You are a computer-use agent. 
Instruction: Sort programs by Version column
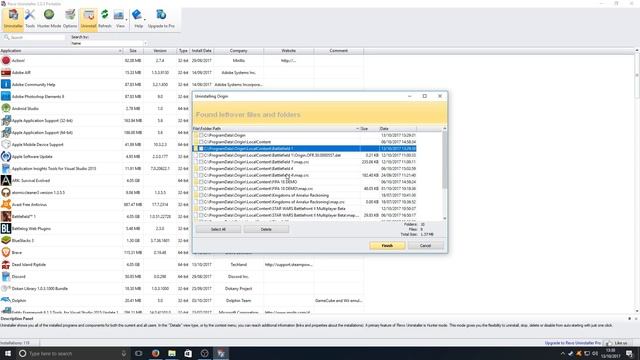click(x=160, y=51)
